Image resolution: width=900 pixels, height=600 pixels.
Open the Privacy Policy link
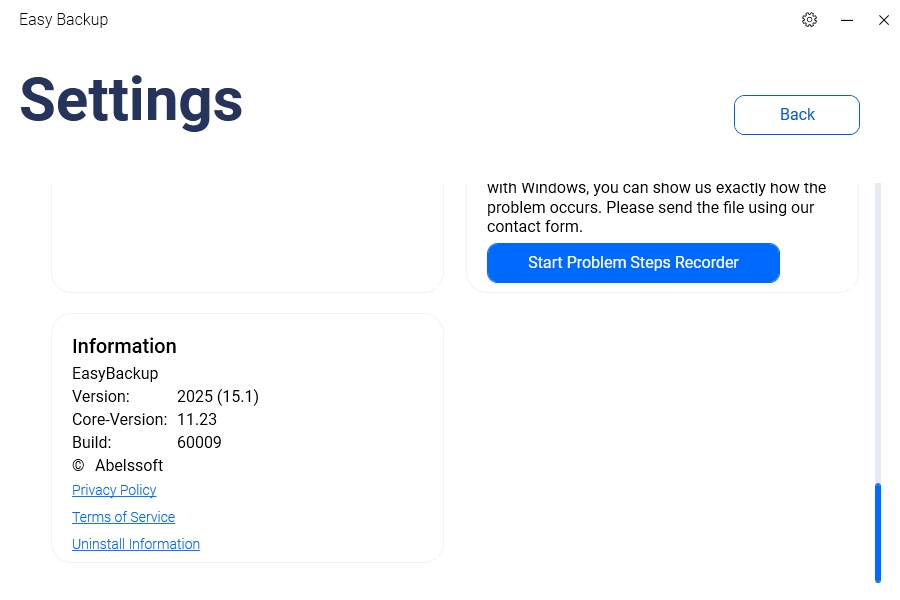pyautogui.click(x=114, y=490)
